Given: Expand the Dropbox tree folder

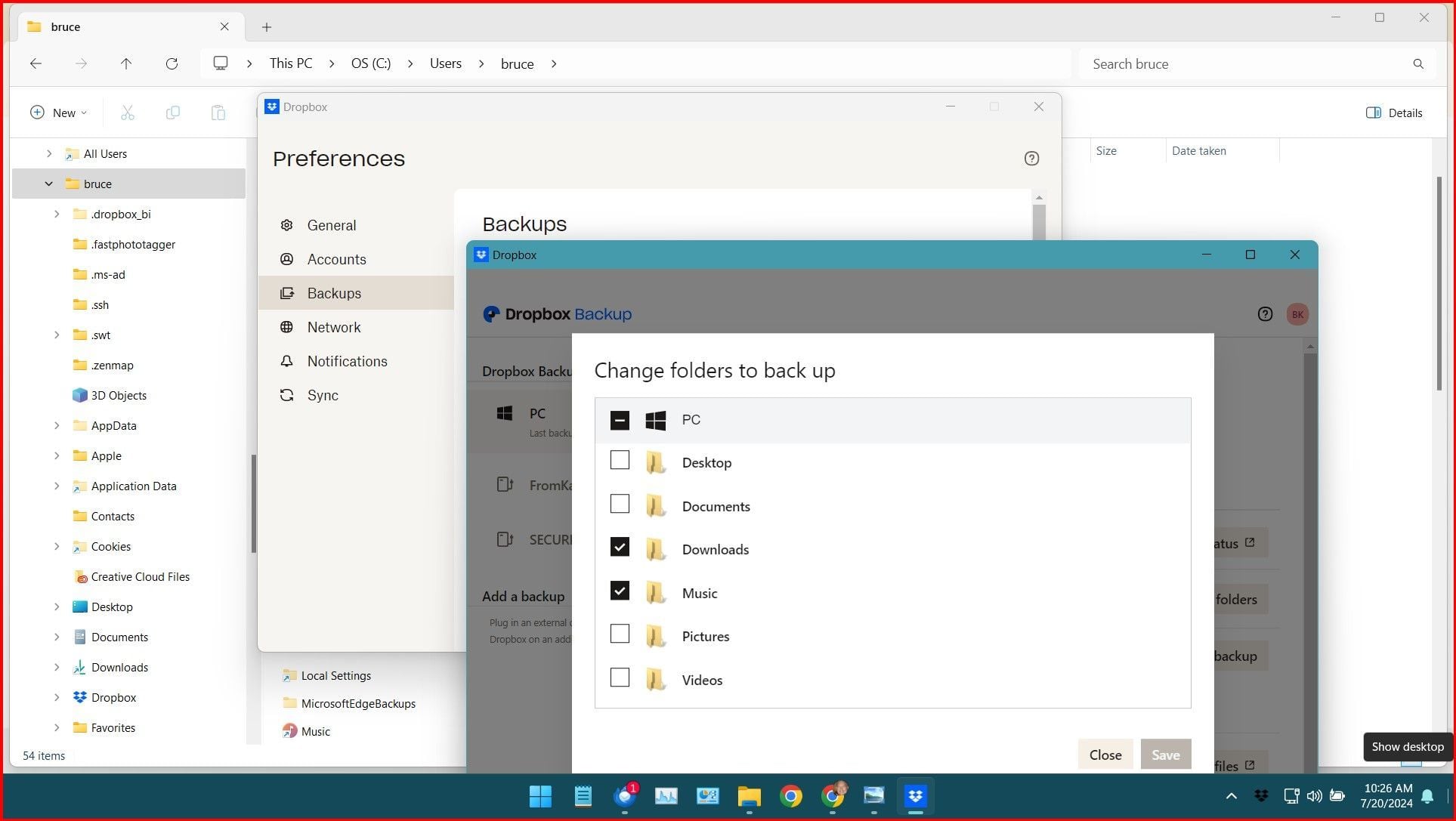Looking at the screenshot, I should click(x=57, y=697).
